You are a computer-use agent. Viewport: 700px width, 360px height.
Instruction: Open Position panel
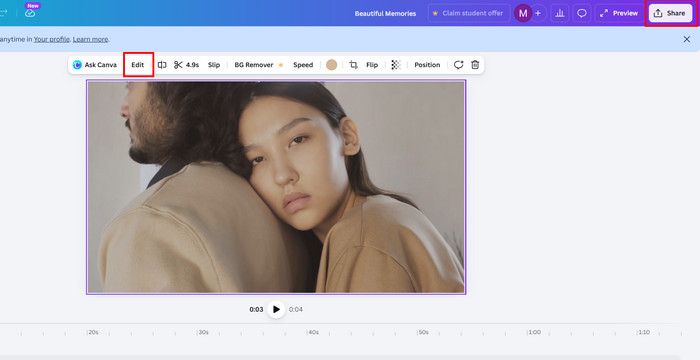coord(427,65)
